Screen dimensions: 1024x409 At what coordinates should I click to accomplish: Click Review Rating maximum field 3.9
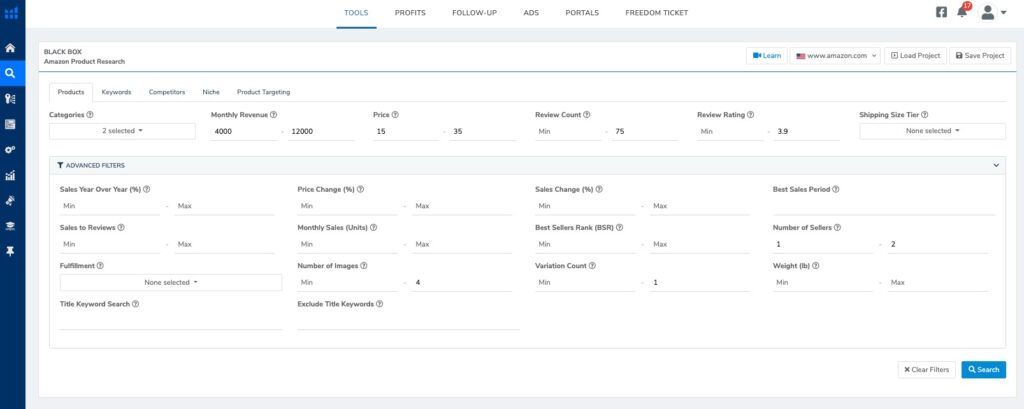807,131
